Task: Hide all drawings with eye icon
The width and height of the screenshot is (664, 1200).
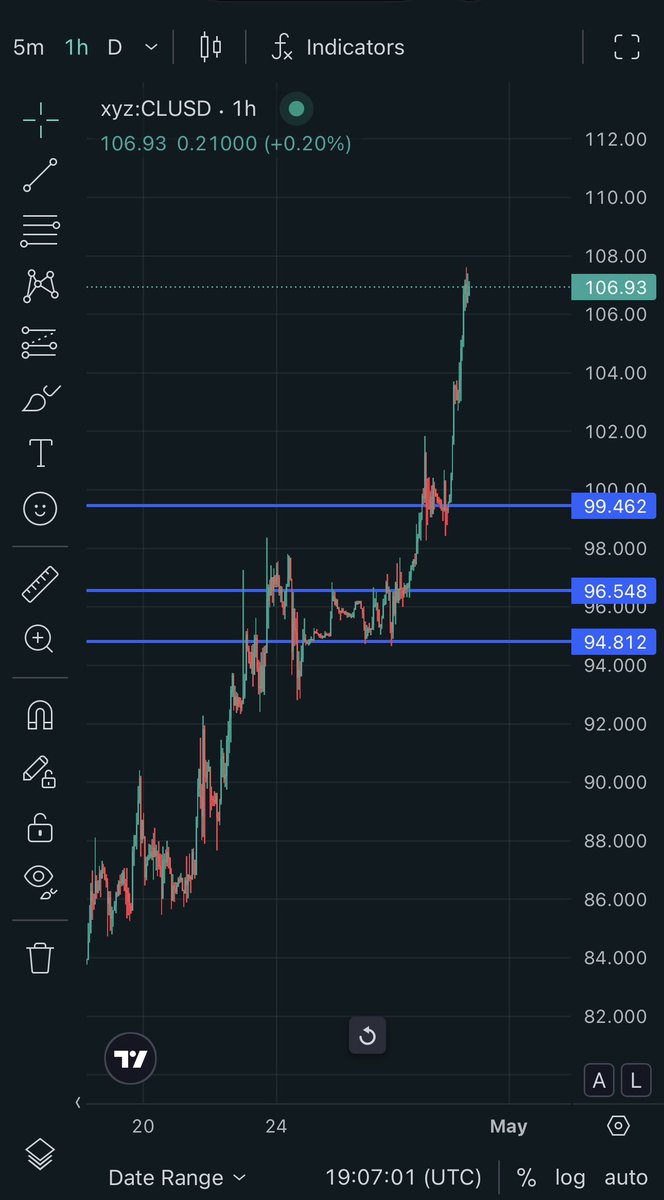Action: point(40,880)
